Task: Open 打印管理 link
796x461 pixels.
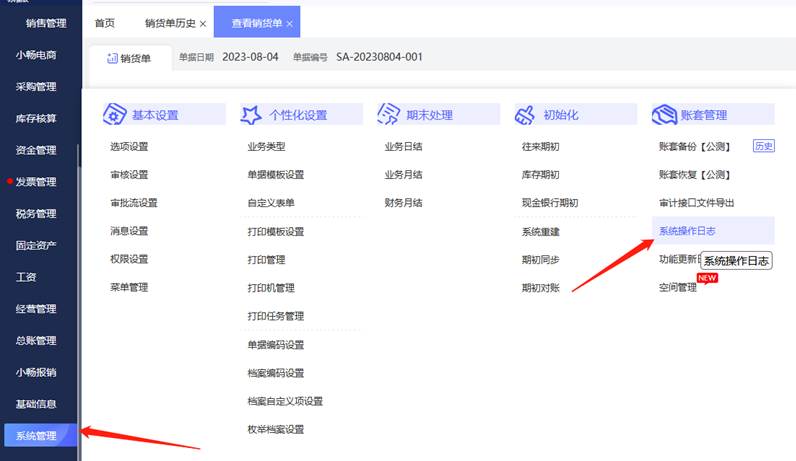Action: click(x=266, y=260)
